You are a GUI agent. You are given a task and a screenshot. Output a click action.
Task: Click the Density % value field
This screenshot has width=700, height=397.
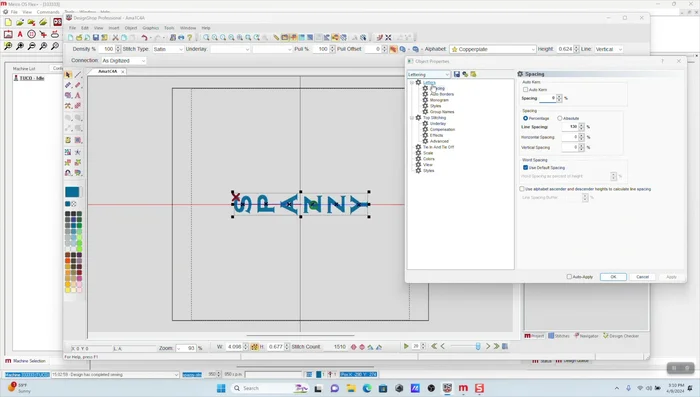(107, 49)
